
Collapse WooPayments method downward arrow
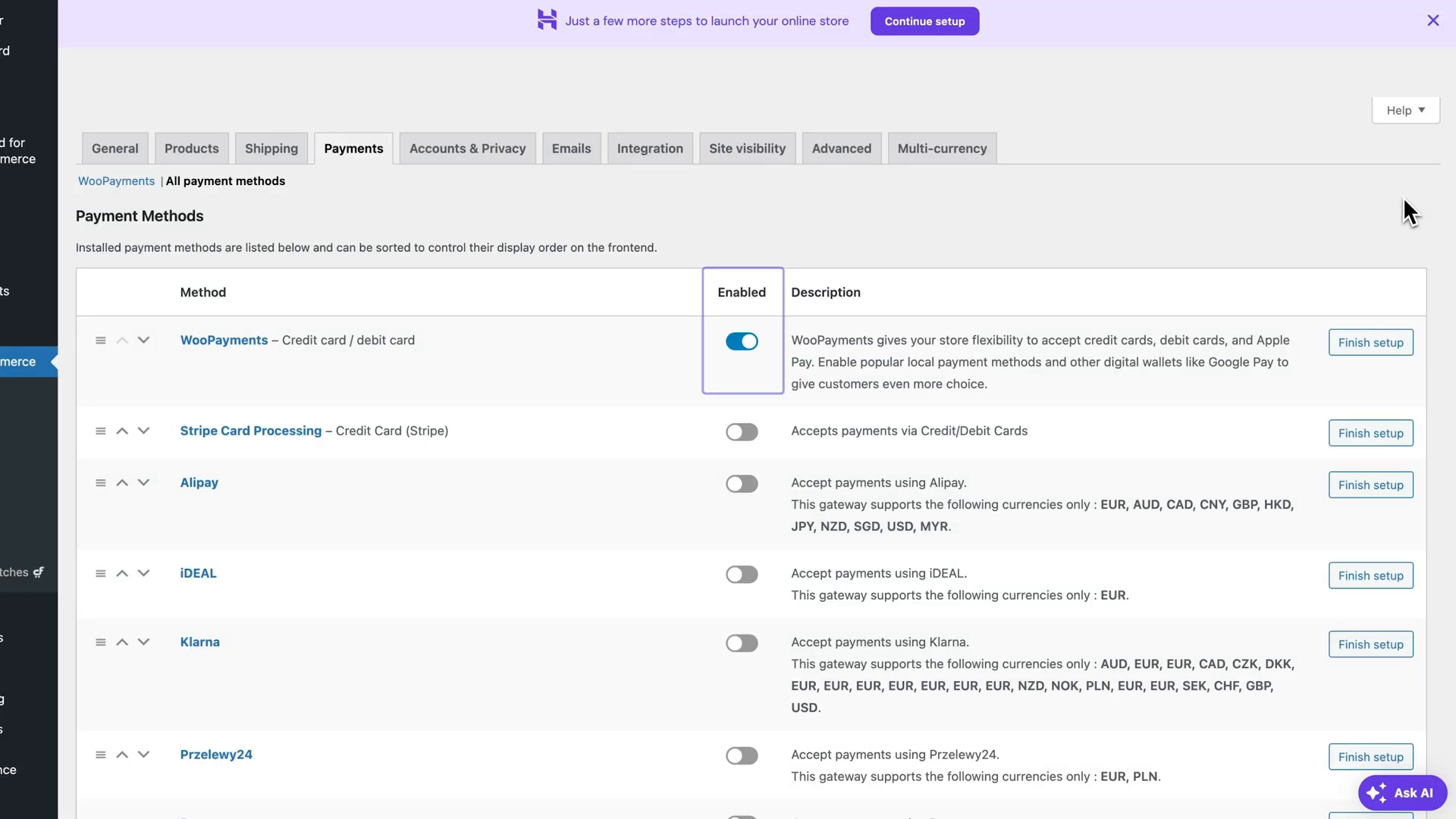click(143, 340)
